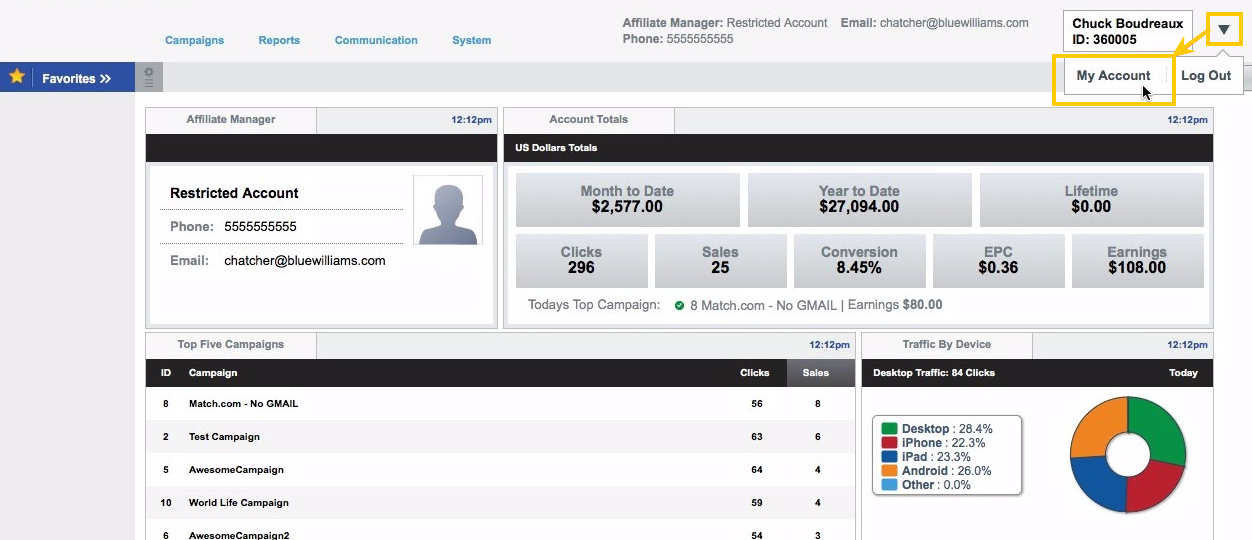Click the Favorites star icon
1252x540 pixels.
tap(17, 77)
